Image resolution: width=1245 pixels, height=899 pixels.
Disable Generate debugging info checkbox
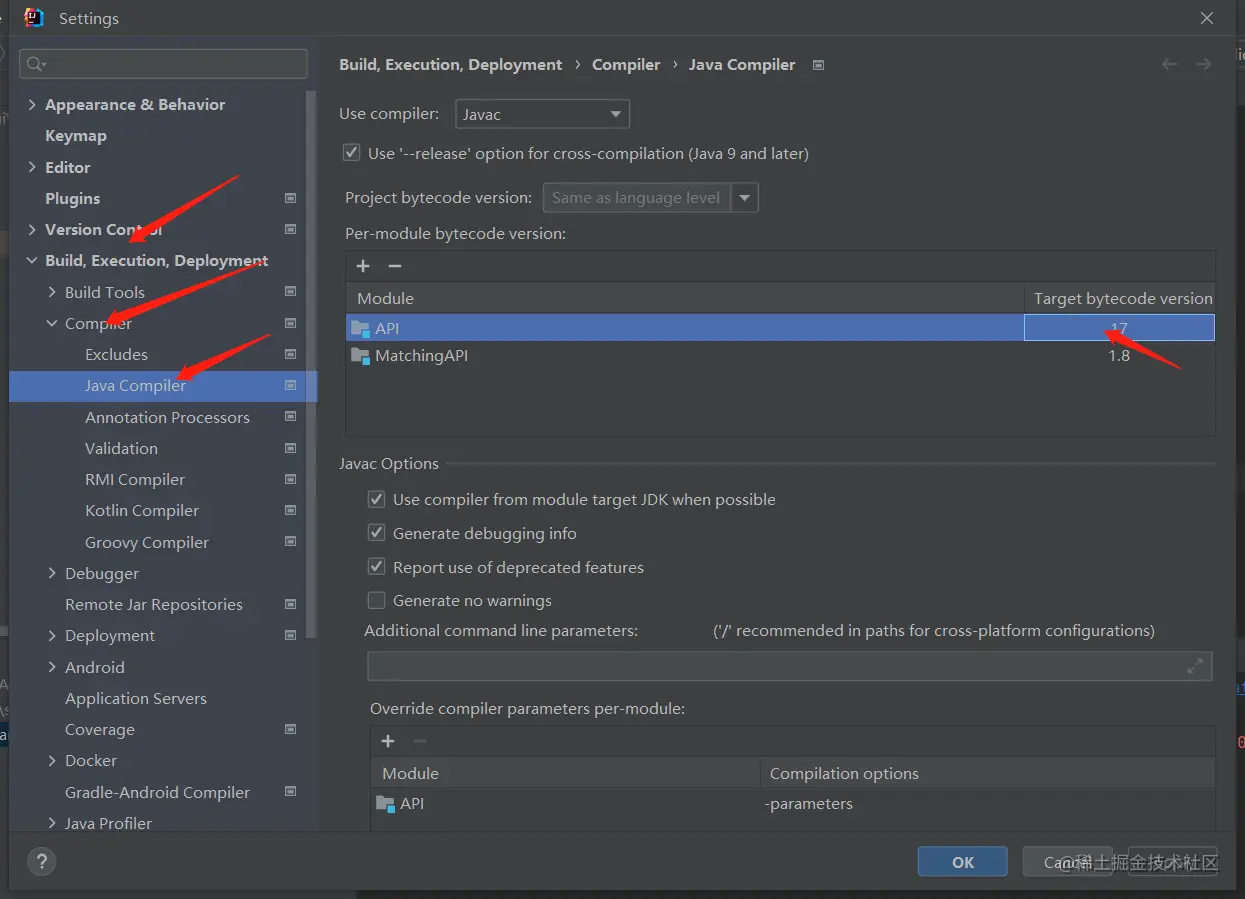tap(377, 533)
